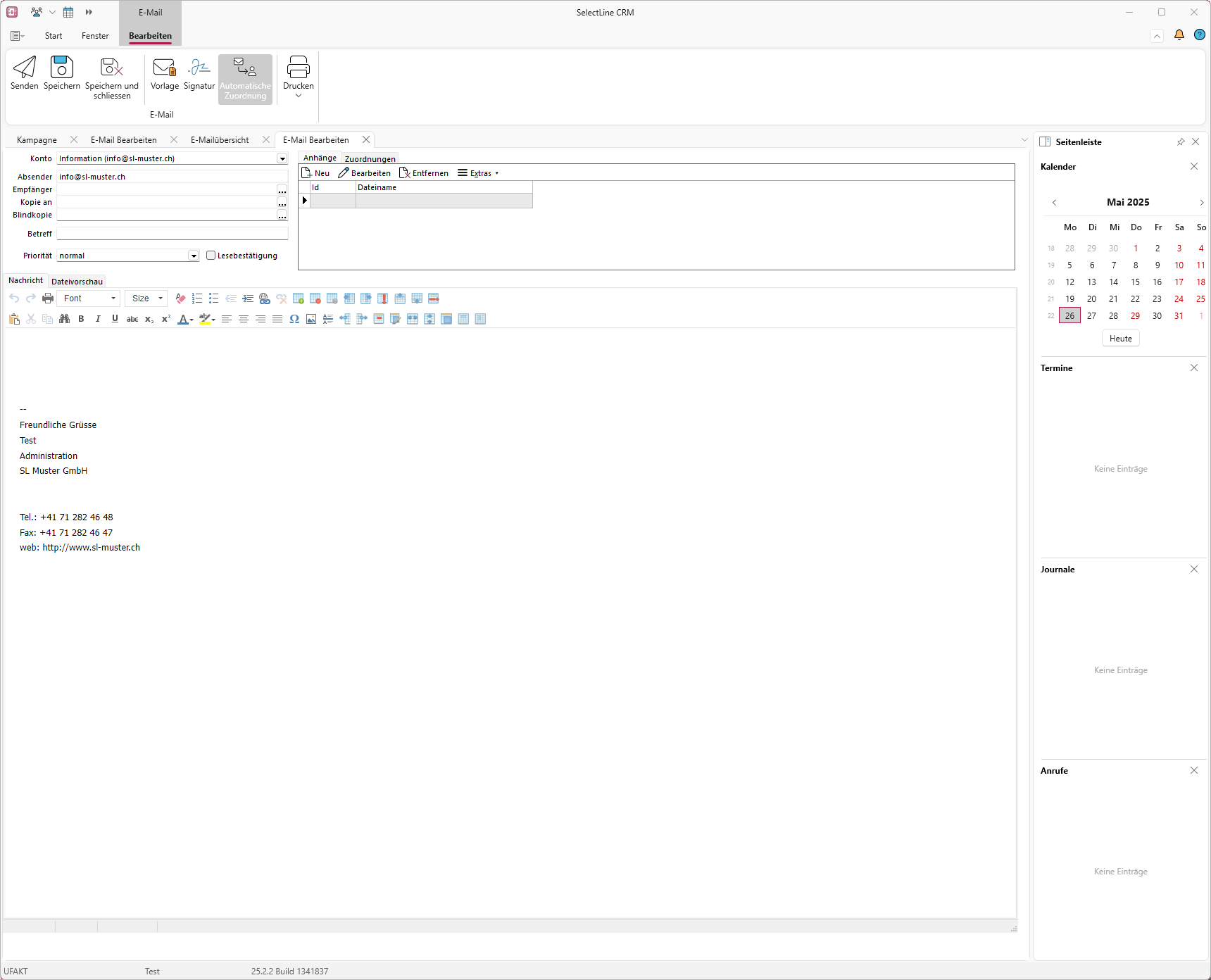Open the Font family dropdown

point(113,299)
